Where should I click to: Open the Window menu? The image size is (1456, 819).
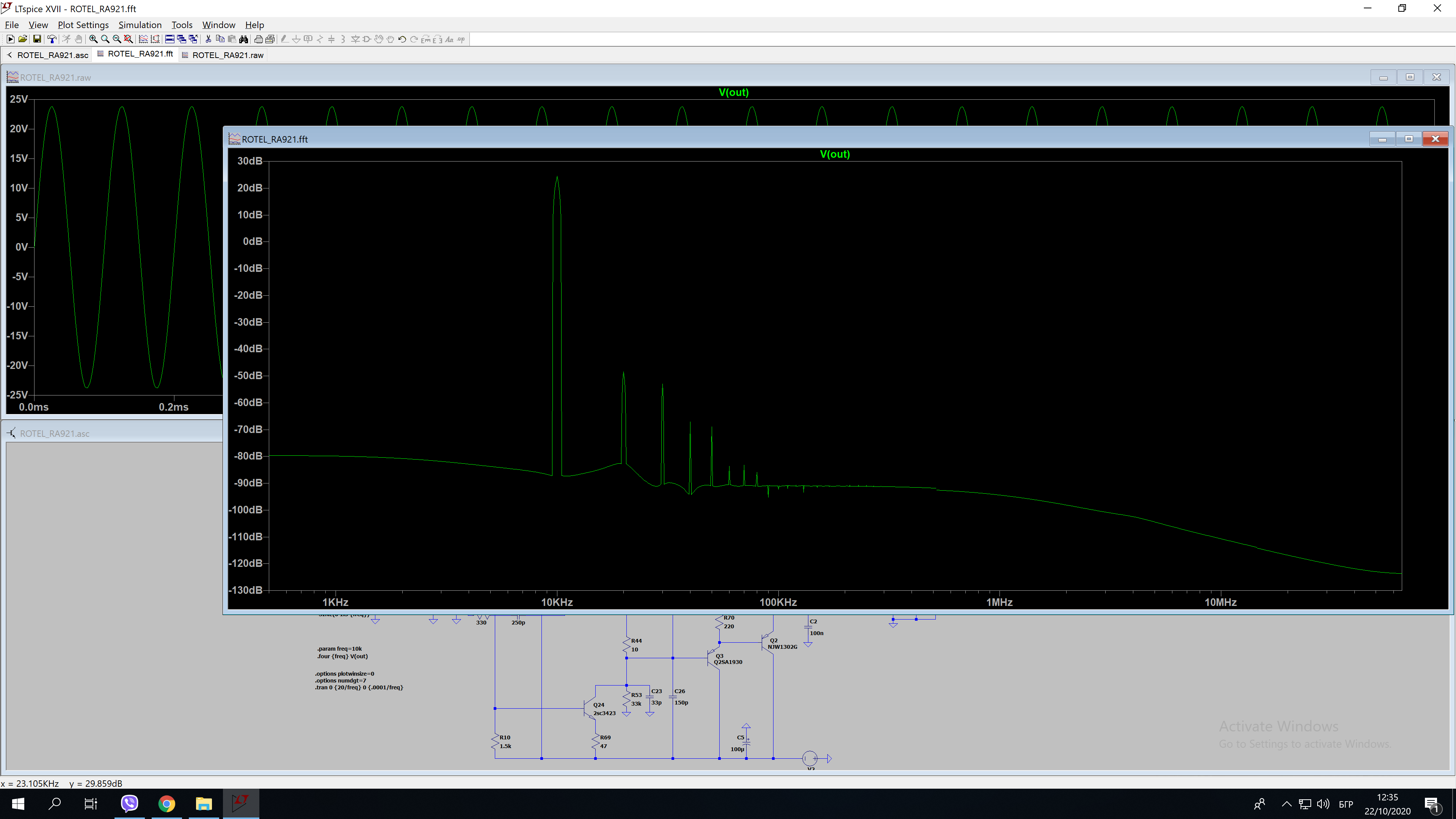point(219,25)
